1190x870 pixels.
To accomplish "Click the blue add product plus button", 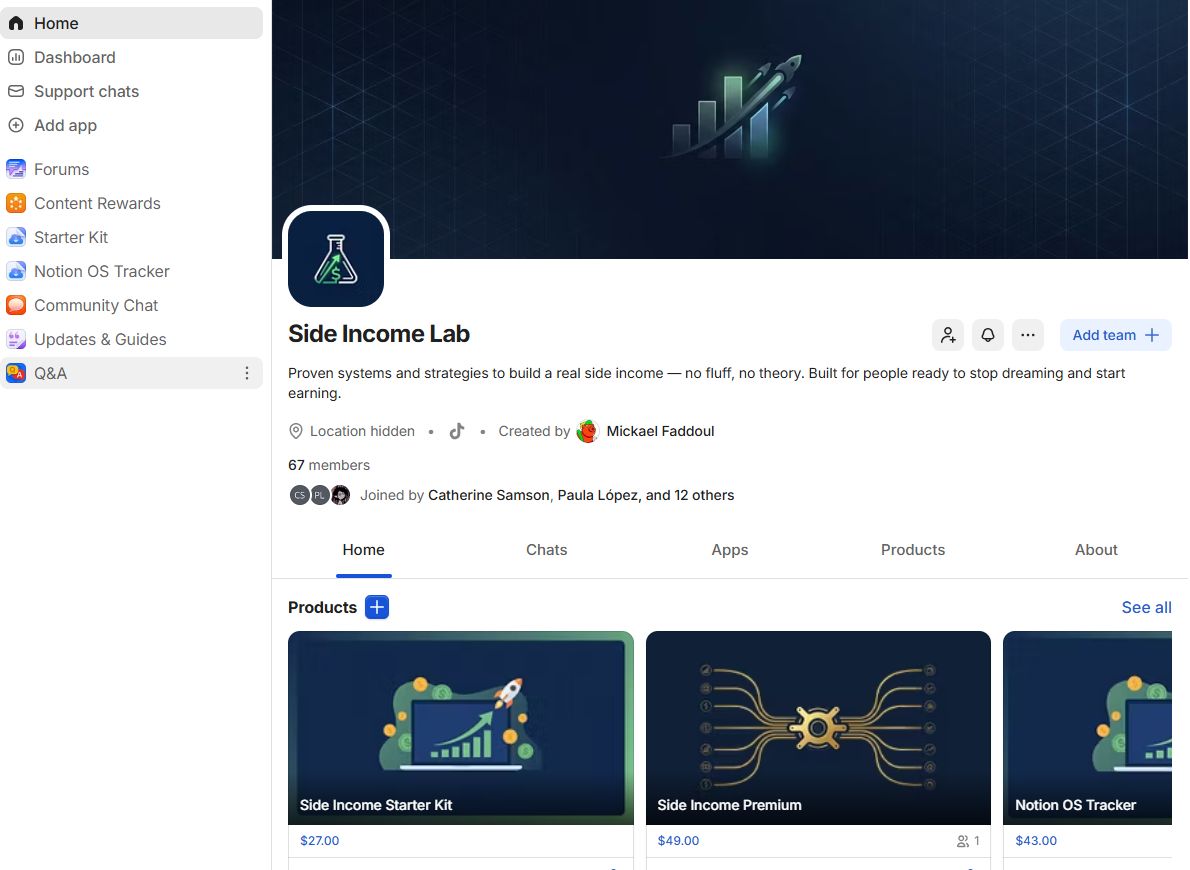I will click(376, 607).
